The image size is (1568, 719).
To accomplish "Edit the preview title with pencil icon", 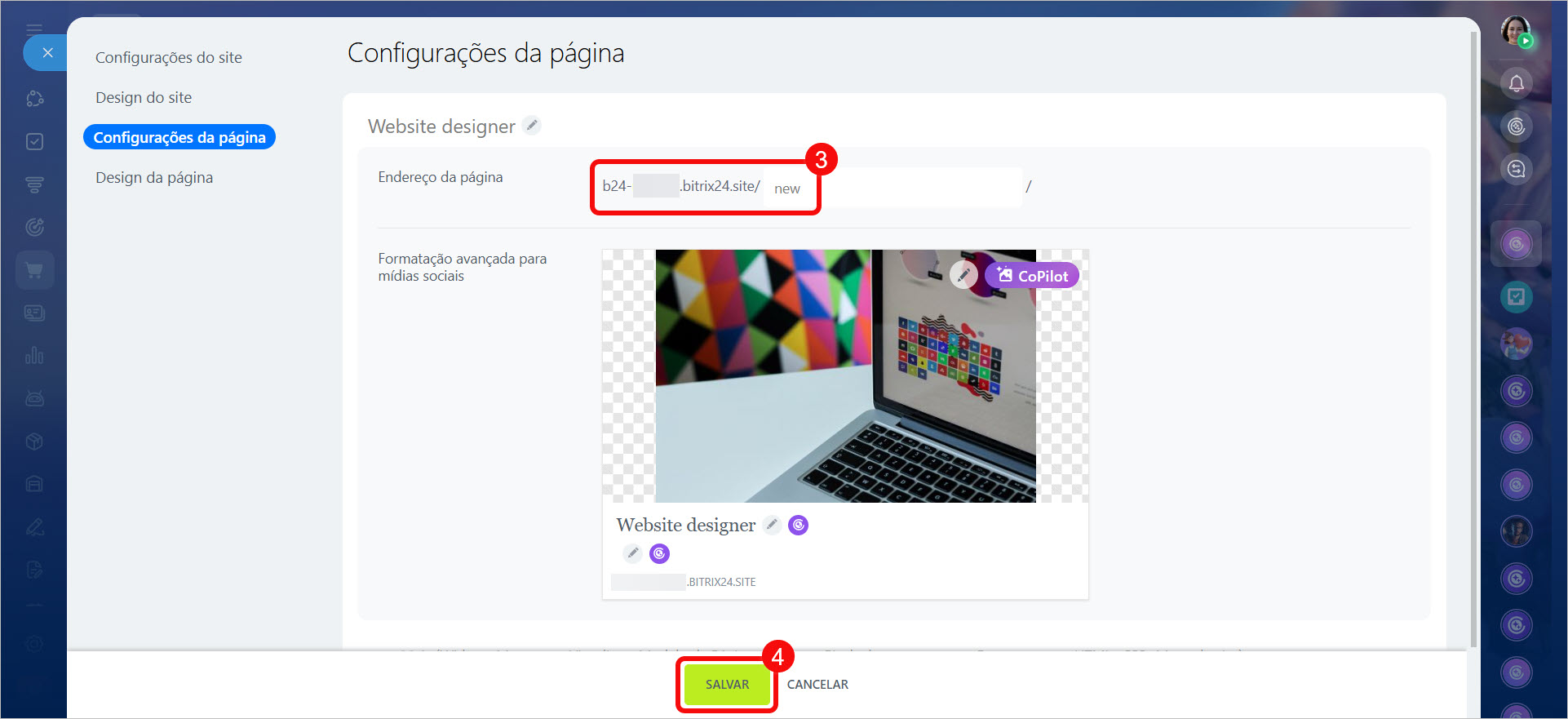I will (x=772, y=525).
